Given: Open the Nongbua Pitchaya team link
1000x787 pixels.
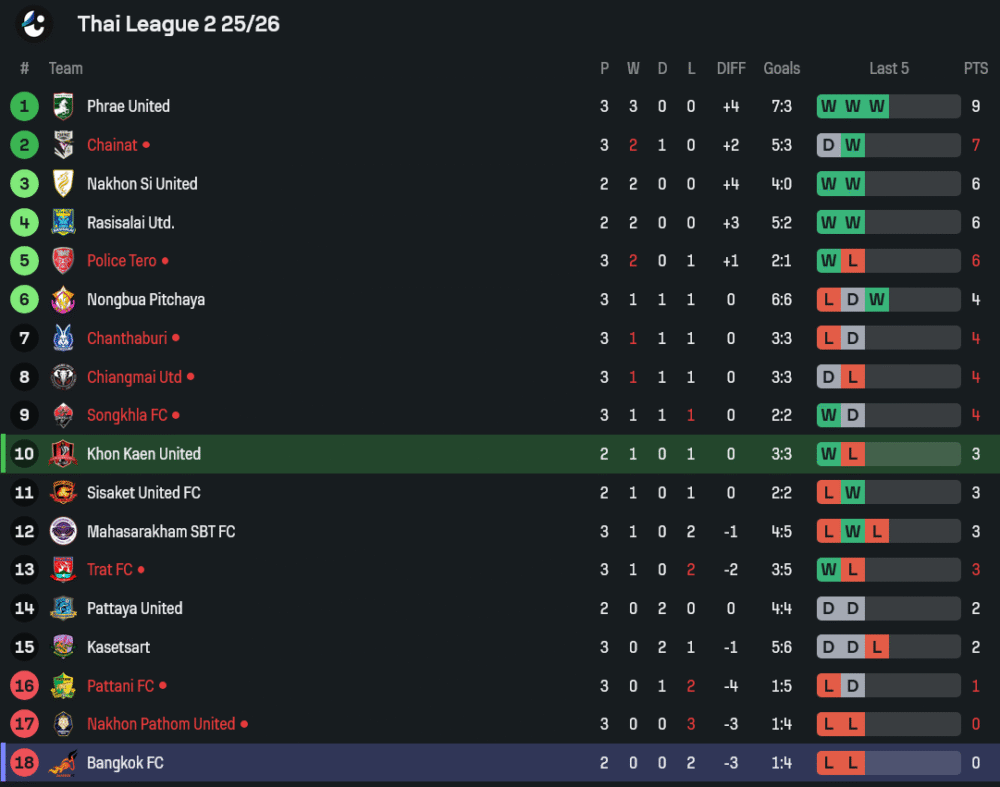Looking at the screenshot, I should tap(146, 299).
